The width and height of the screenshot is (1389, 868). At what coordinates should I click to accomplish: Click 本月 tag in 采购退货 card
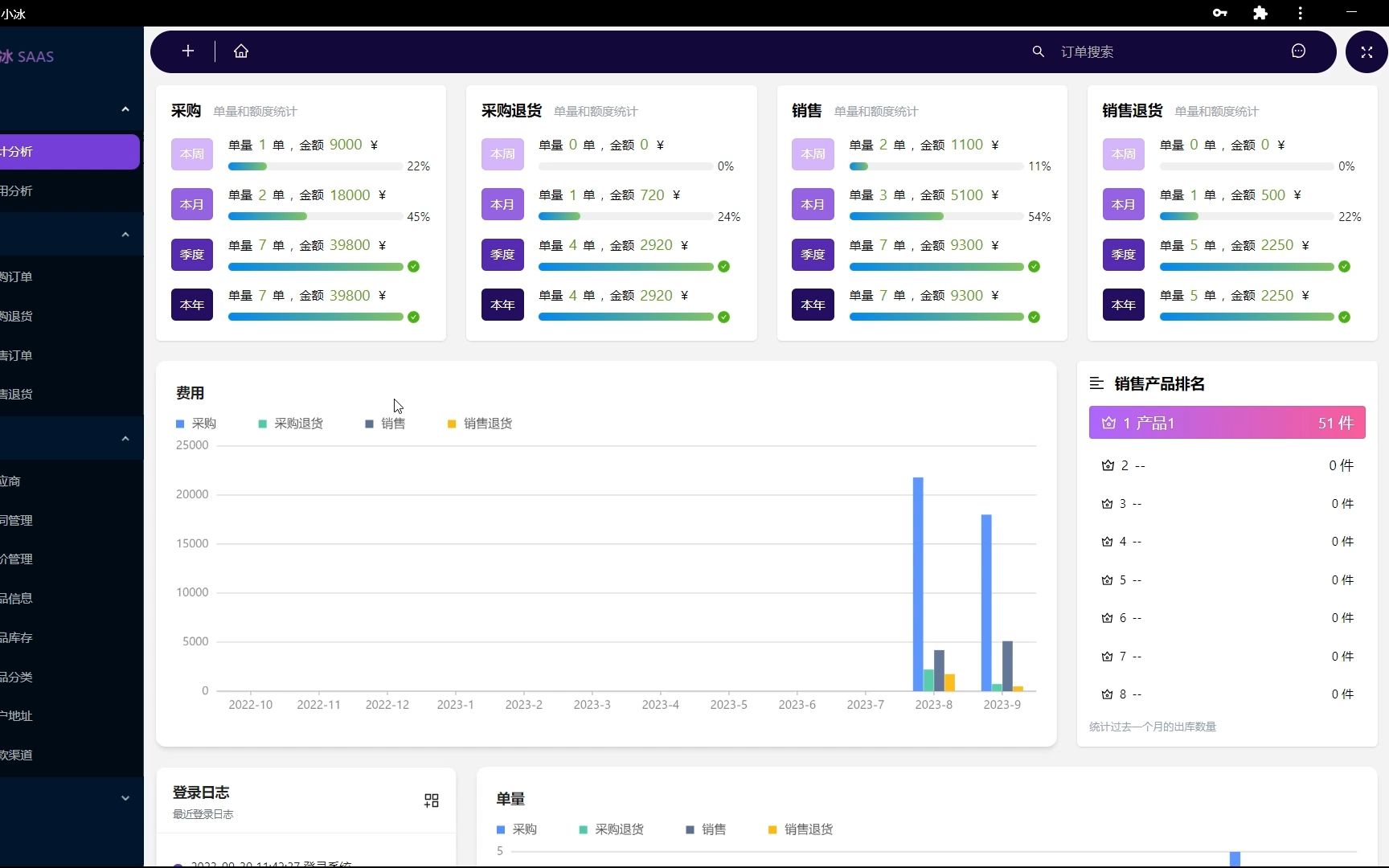point(502,205)
